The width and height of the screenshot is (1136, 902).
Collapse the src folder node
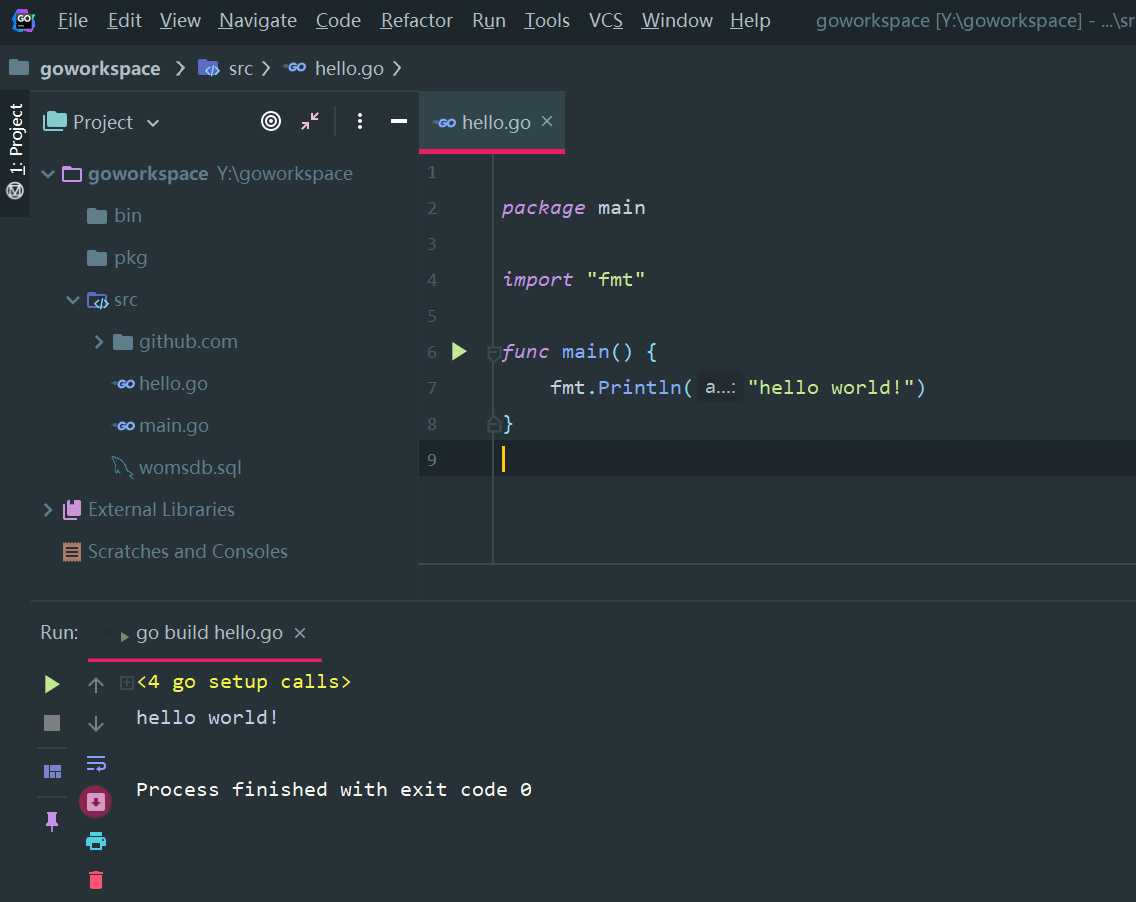[x=72, y=299]
